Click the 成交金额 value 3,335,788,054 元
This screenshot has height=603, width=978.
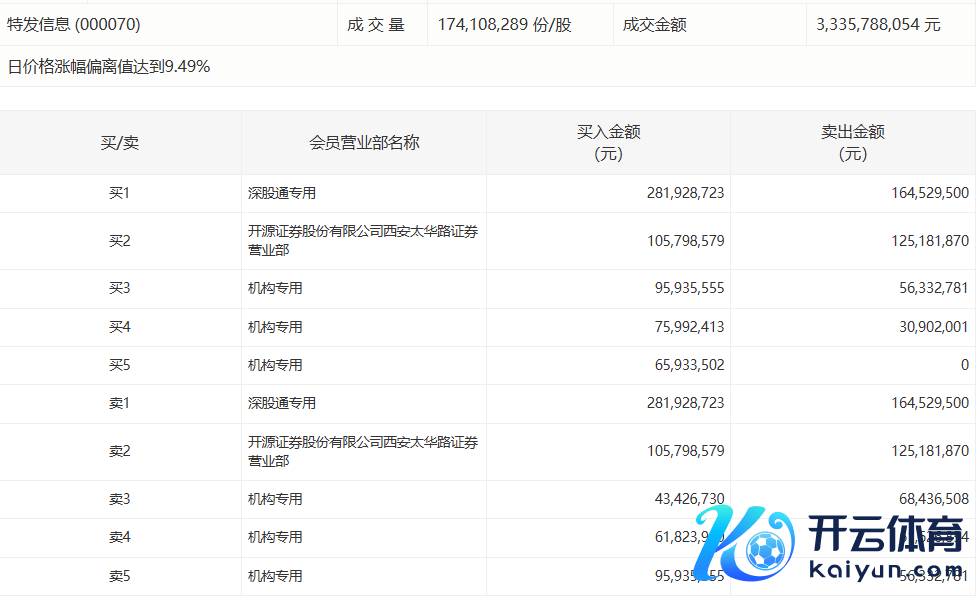click(x=878, y=25)
